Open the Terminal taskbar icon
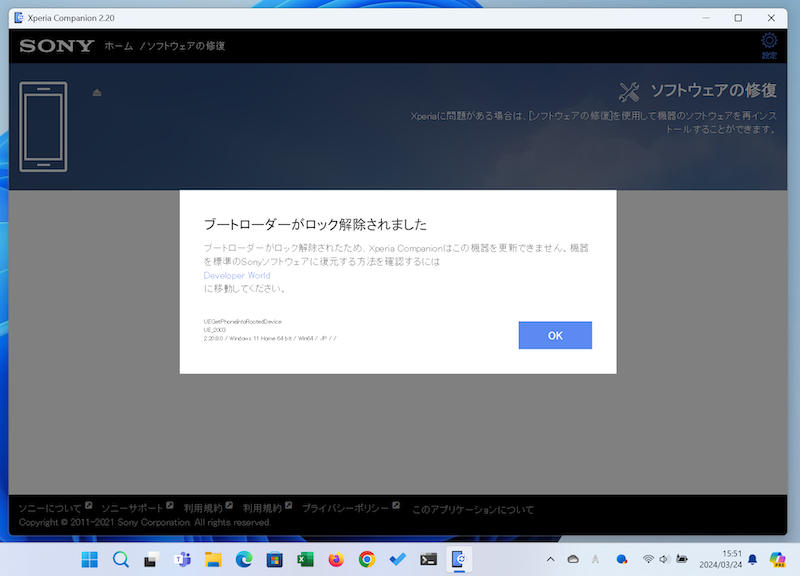 point(429,559)
